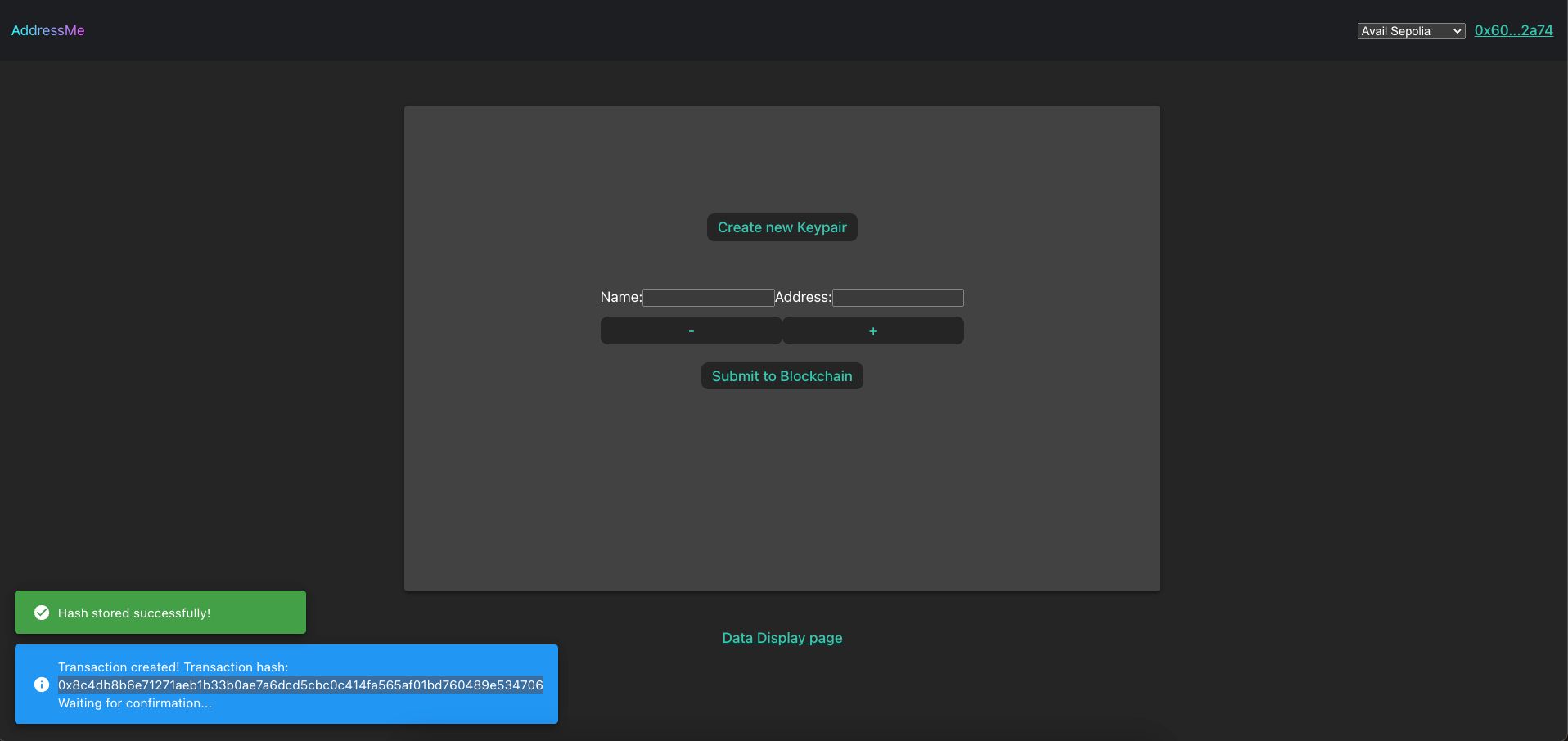Viewport: 1568px width, 741px height.
Task: Expand the Avail Sepolia network dropdown
Action: point(1411,31)
